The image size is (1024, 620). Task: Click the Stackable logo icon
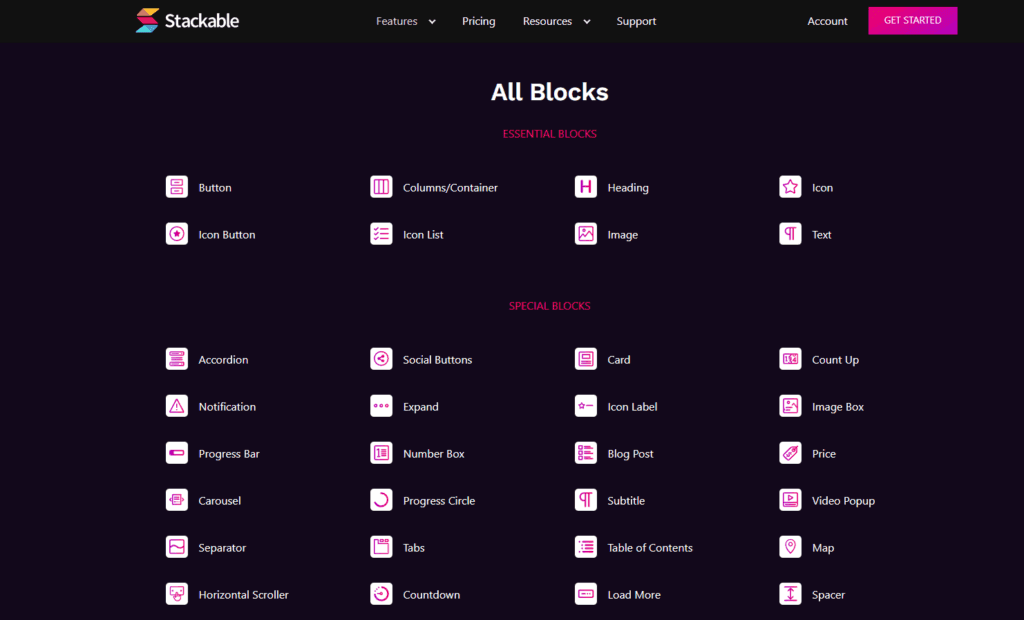click(147, 21)
